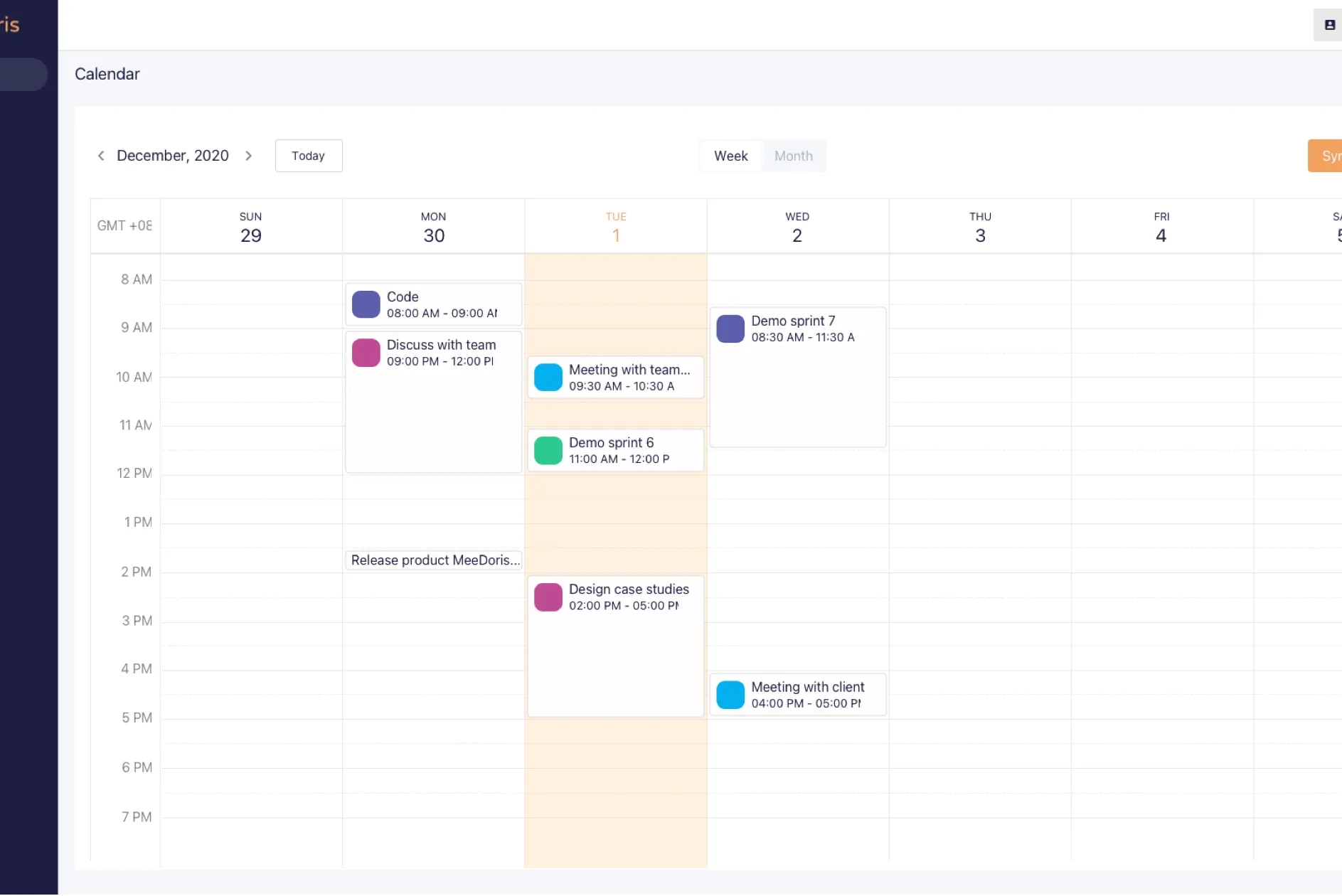1342x896 pixels.
Task: Select the Tuesday 1 column header
Action: pyautogui.click(x=616, y=227)
